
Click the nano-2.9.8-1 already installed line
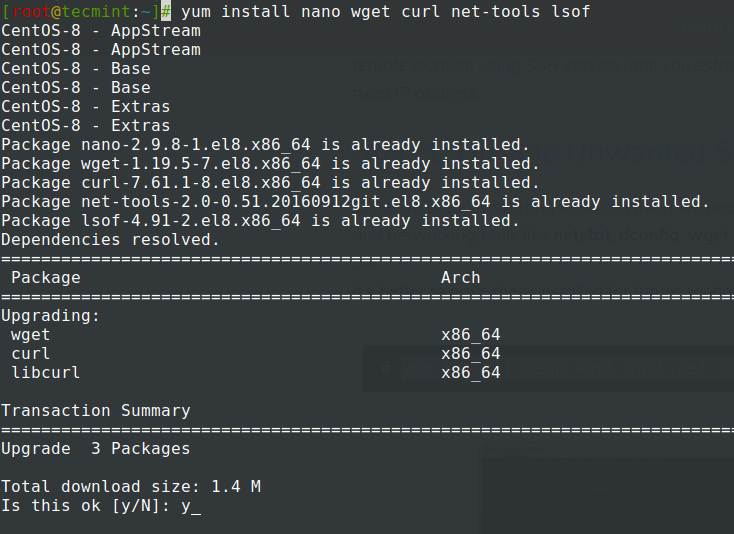[x=265, y=145]
